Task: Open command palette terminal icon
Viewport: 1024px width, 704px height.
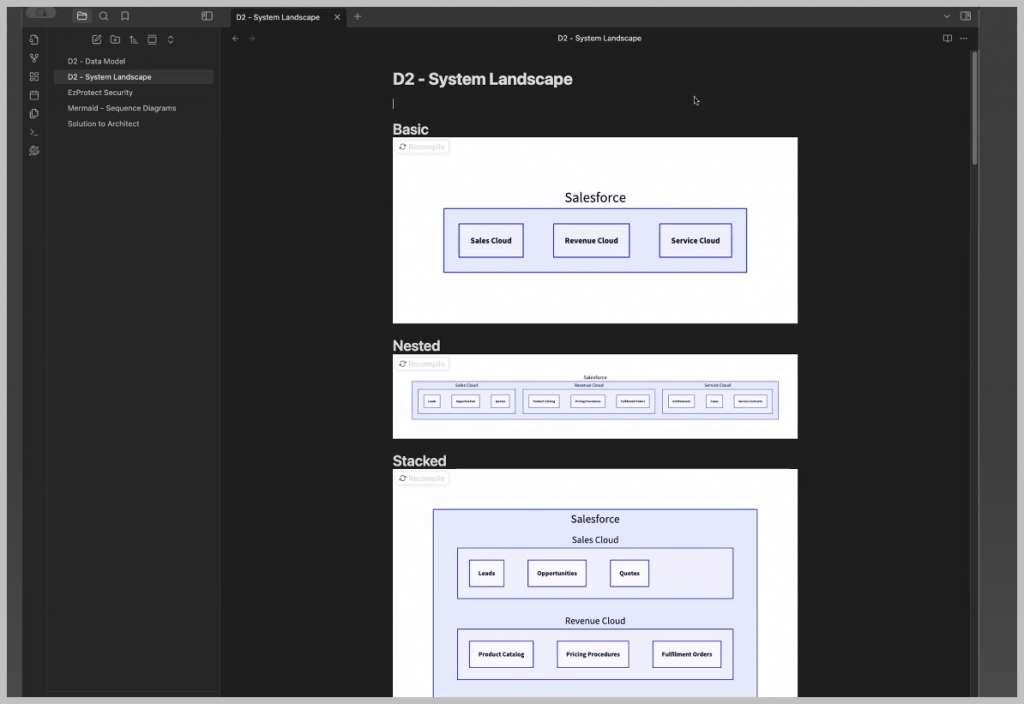Action: pos(34,133)
